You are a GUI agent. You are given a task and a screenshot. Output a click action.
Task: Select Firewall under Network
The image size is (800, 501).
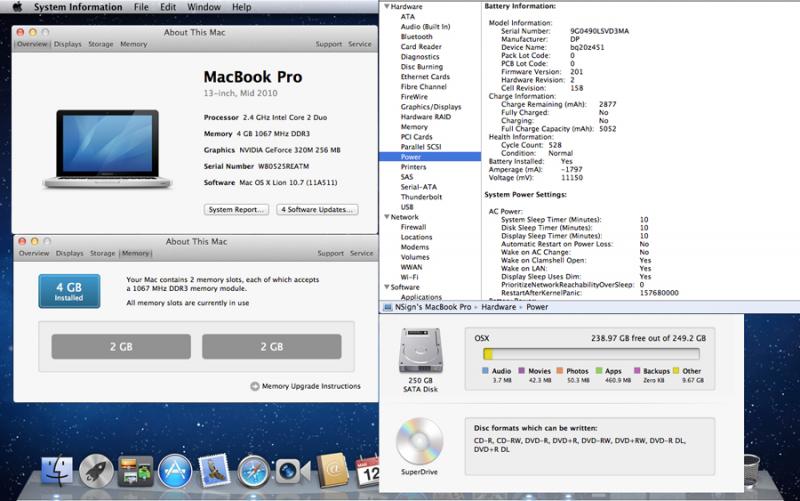[413, 227]
